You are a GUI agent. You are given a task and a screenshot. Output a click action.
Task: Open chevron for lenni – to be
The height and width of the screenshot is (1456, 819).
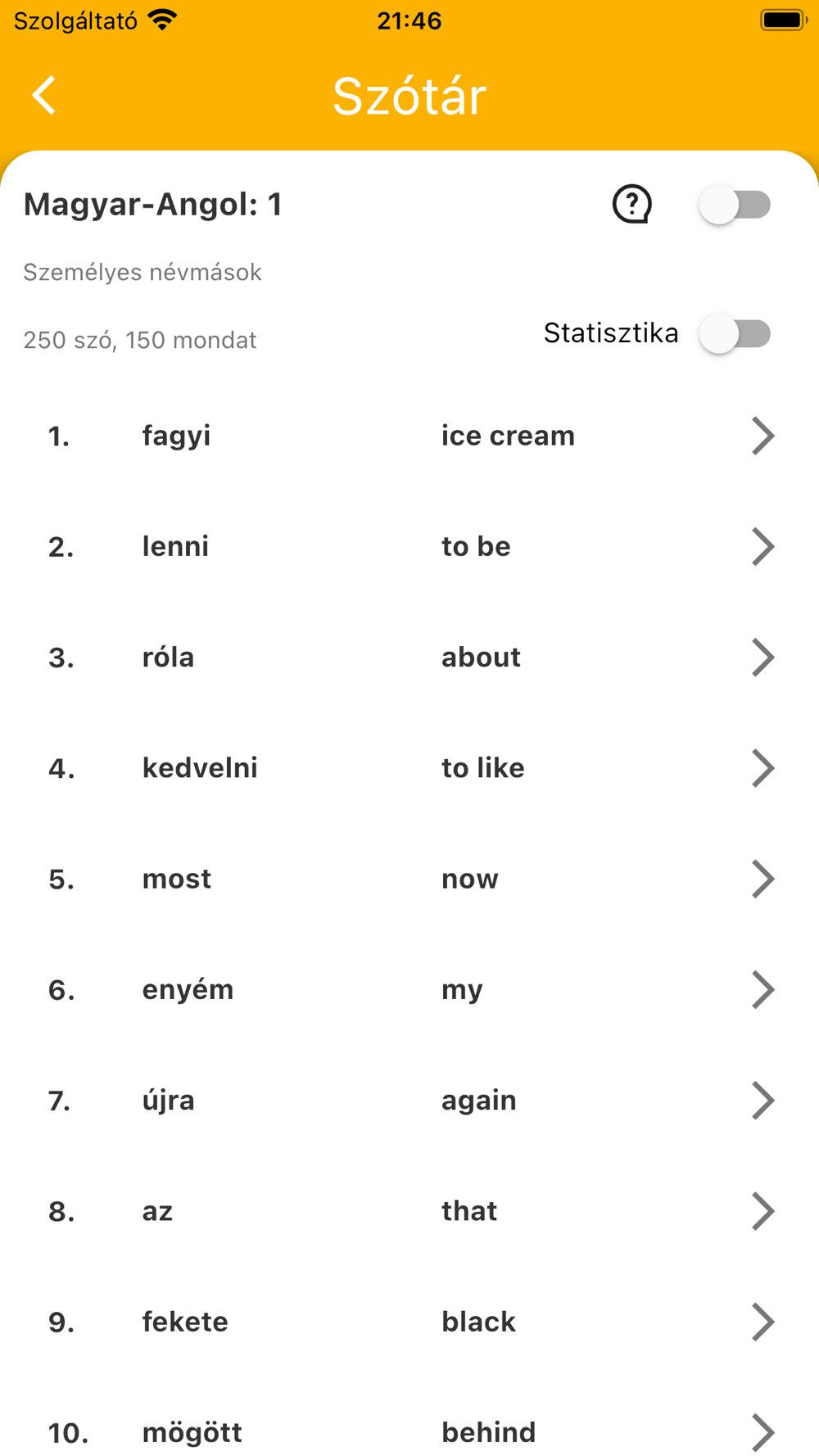coord(762,546)
